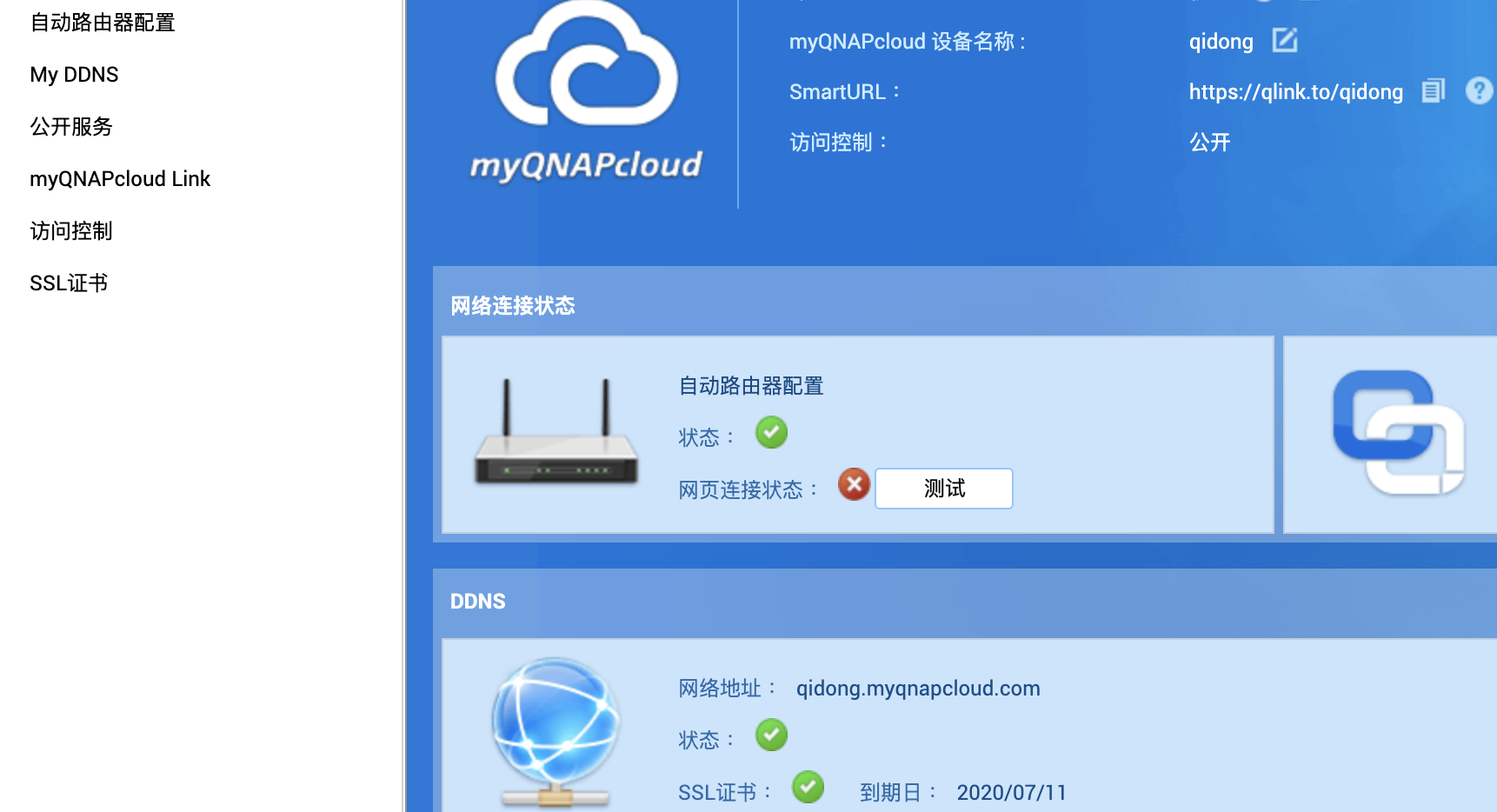Click the 到期日 label

pos(898,793)
